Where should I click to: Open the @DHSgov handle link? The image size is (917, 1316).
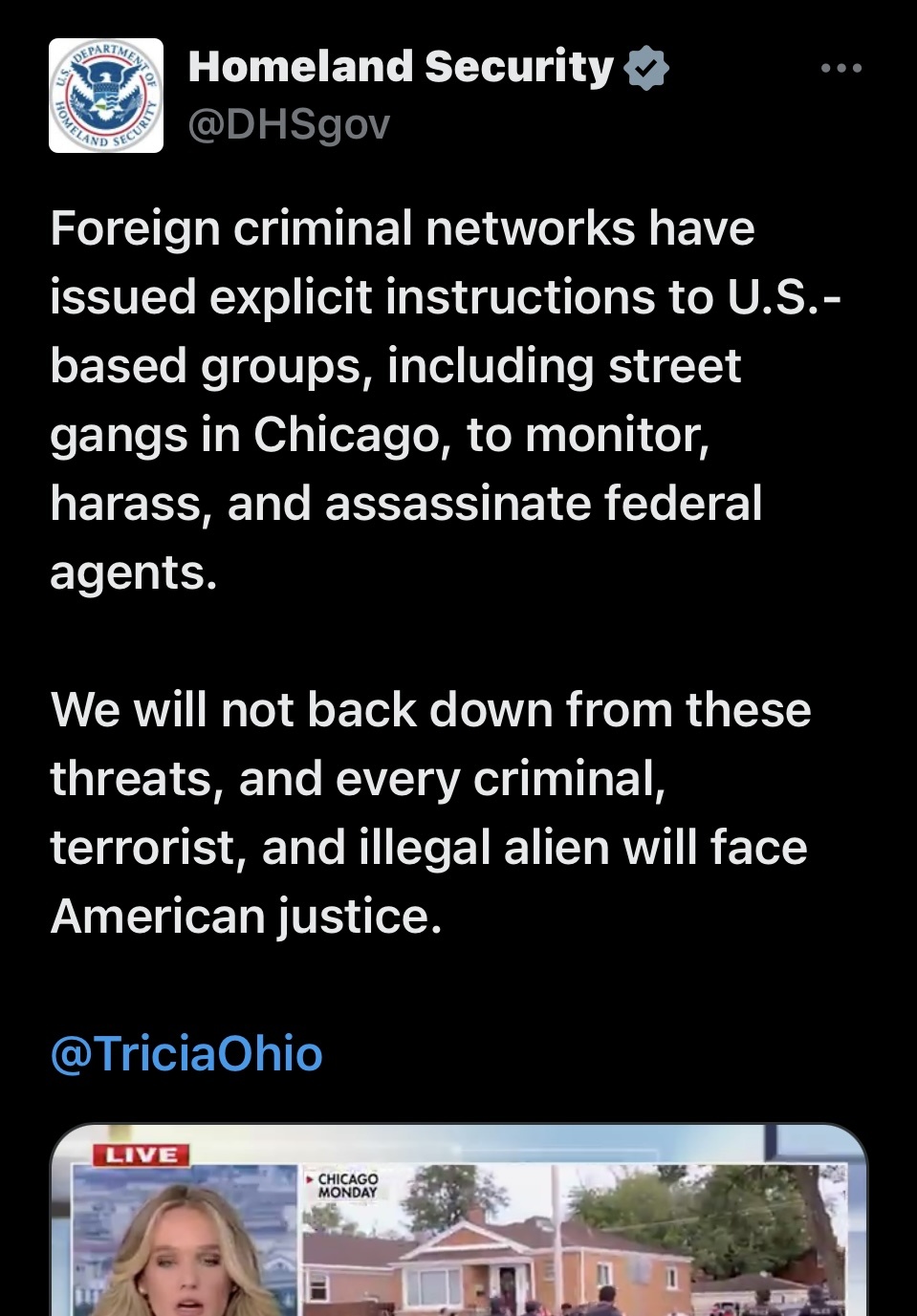click(x=289, y=124)
